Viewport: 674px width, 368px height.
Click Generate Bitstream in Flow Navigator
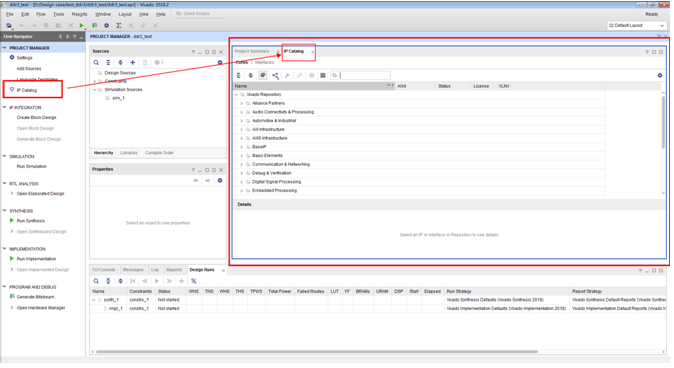pos(36,297)
